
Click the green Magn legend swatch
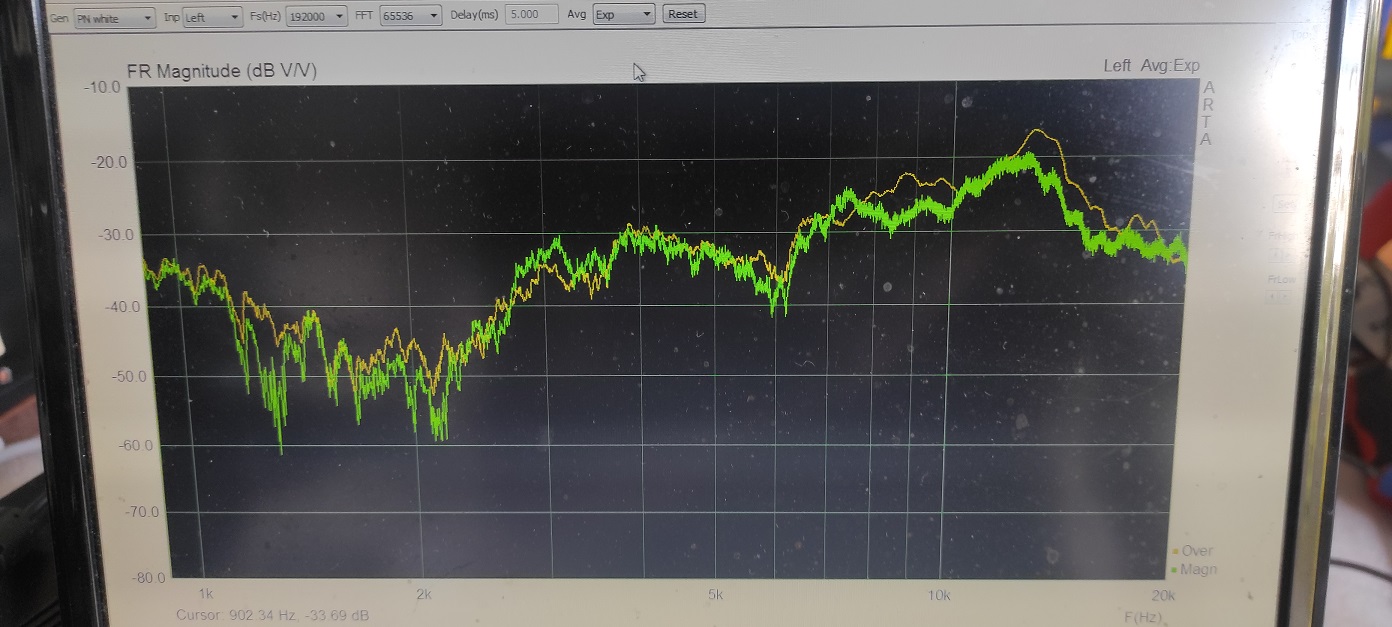click(x=1175, y=570)
